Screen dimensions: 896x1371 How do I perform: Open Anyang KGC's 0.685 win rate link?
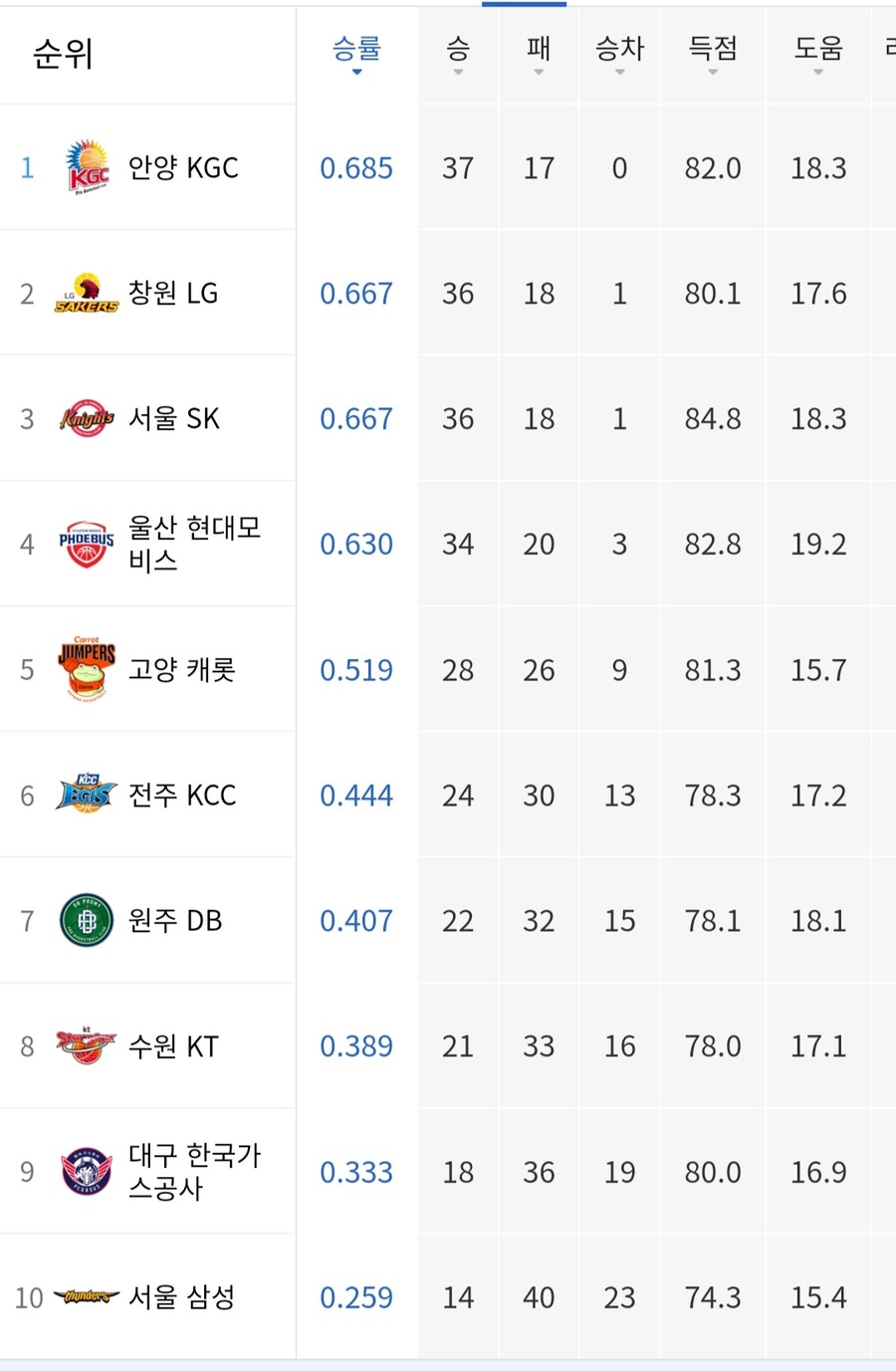click(355, 167)
